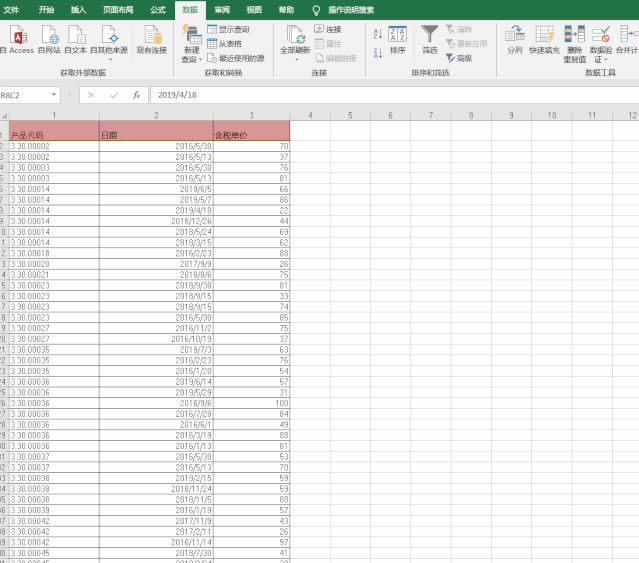Click the formula bar showing 2019/4/18

pyautogui.click(x=394, y=95)
